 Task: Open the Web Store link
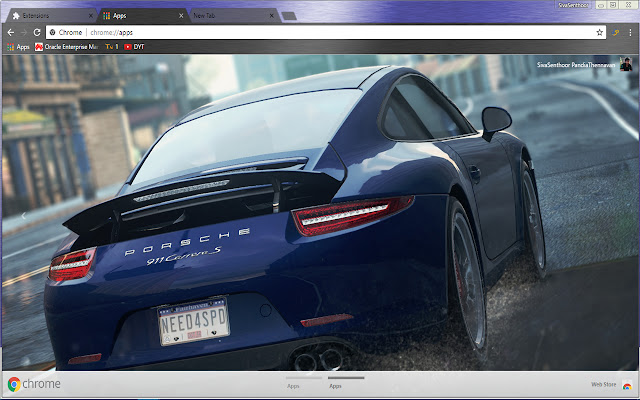coord(611,384)
